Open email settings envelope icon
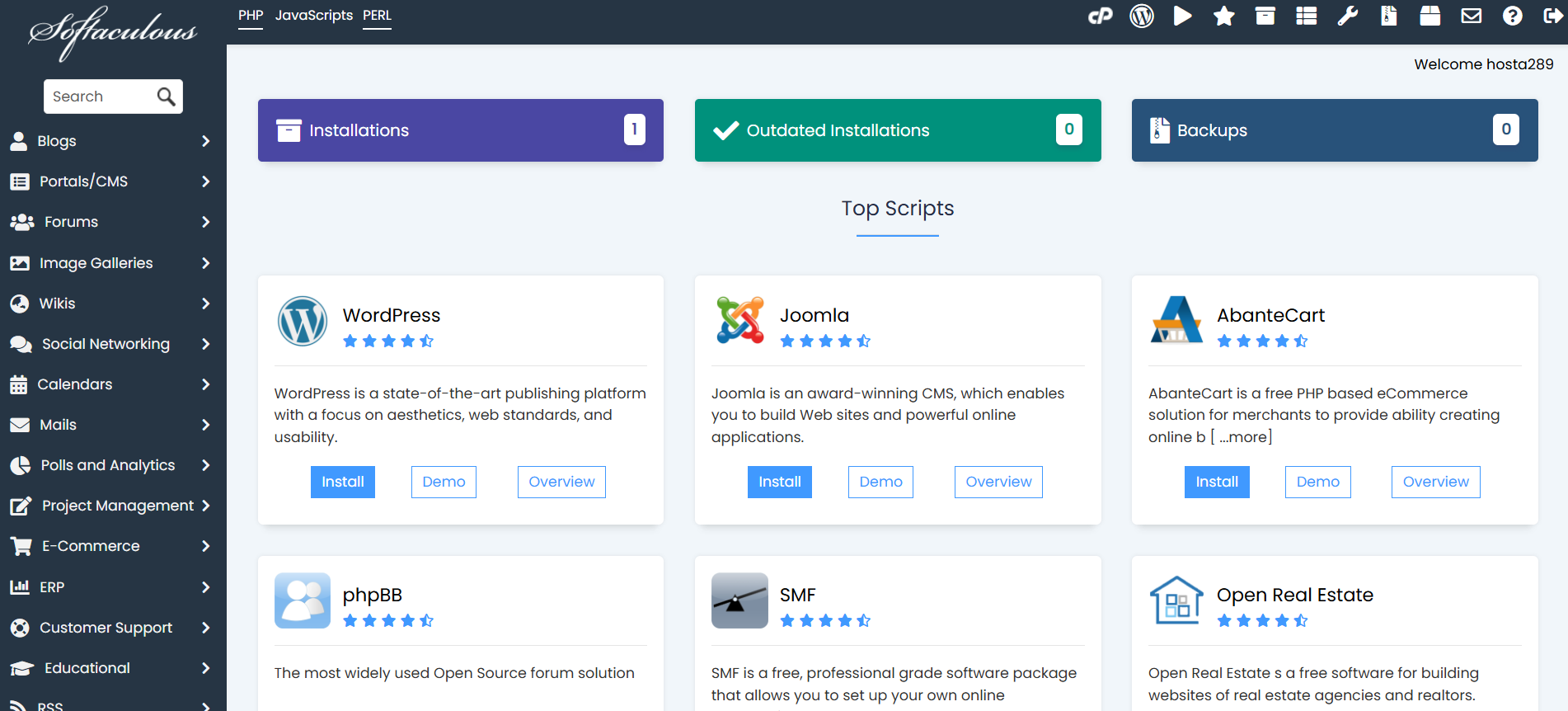This screenshot has width=1568, height=711. point(1472,16)
